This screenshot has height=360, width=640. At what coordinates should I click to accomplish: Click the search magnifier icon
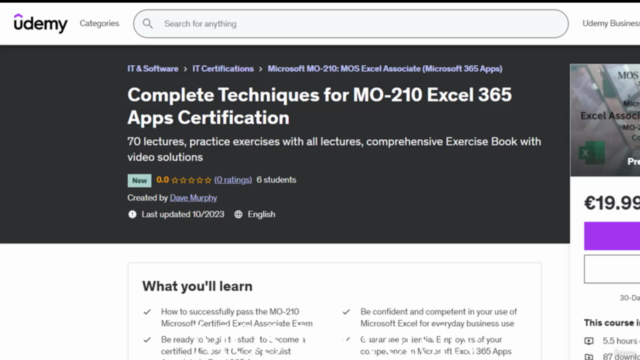pos(148,24)
